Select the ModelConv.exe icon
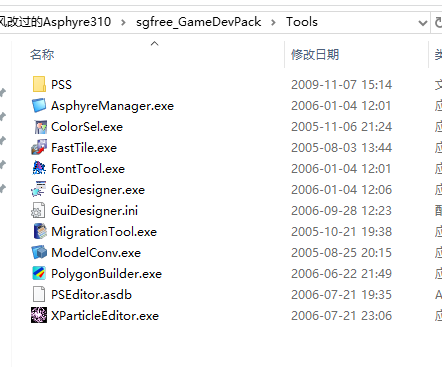This screenshot has height=367, width=442. coord(39,253)
